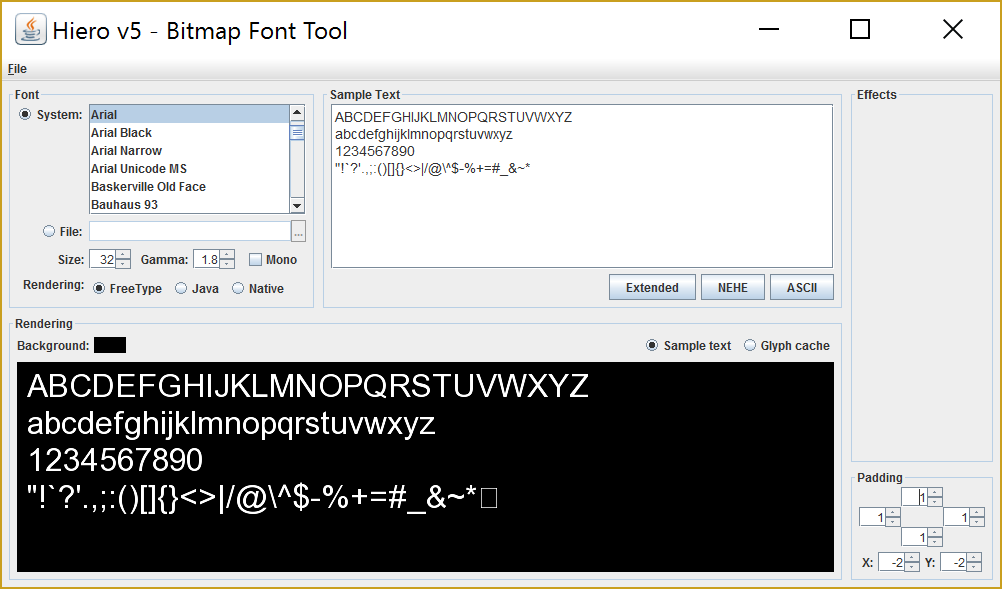Click the font list scrollbar thumb
Viewport: 1002px width, 589px height.
297,132
